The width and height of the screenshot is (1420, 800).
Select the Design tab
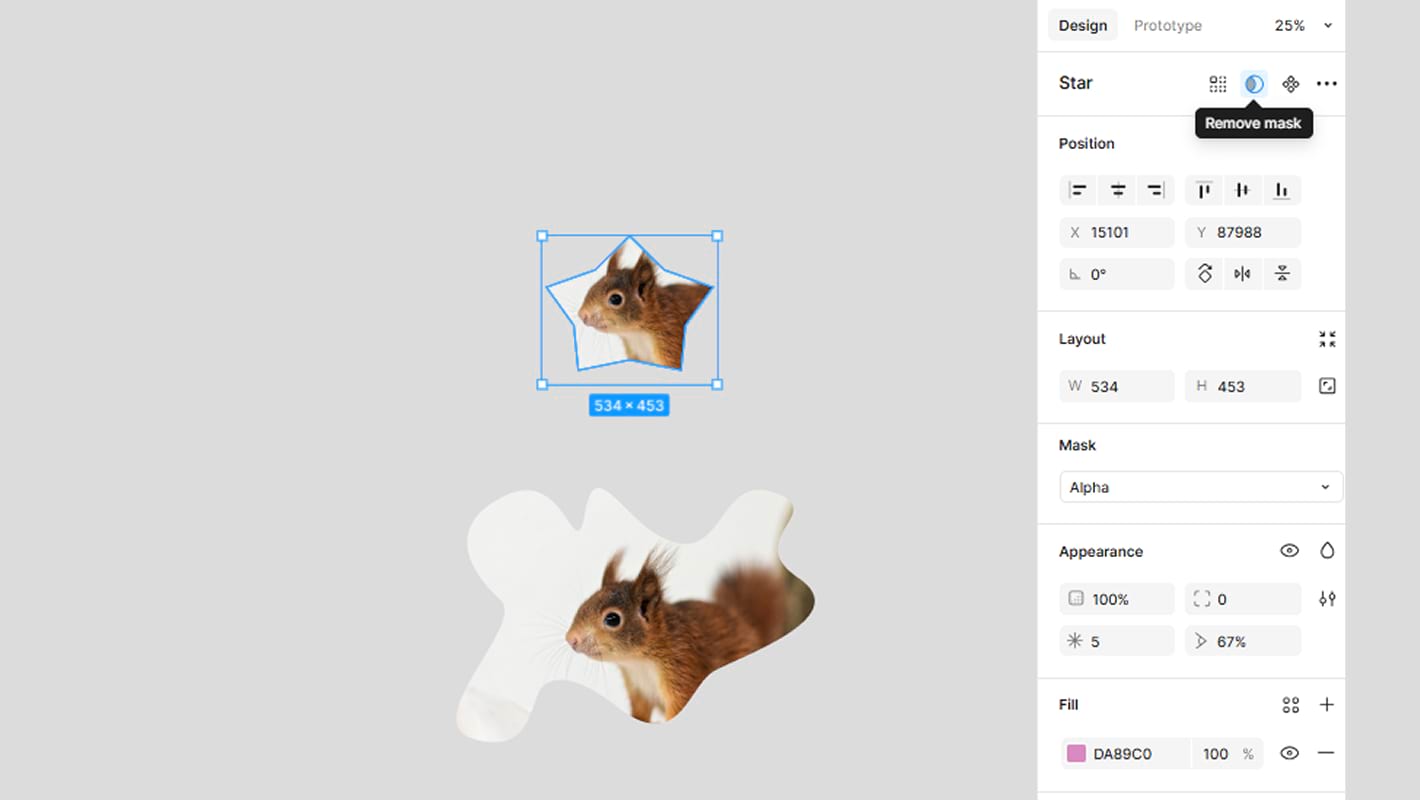[1083, 26]
